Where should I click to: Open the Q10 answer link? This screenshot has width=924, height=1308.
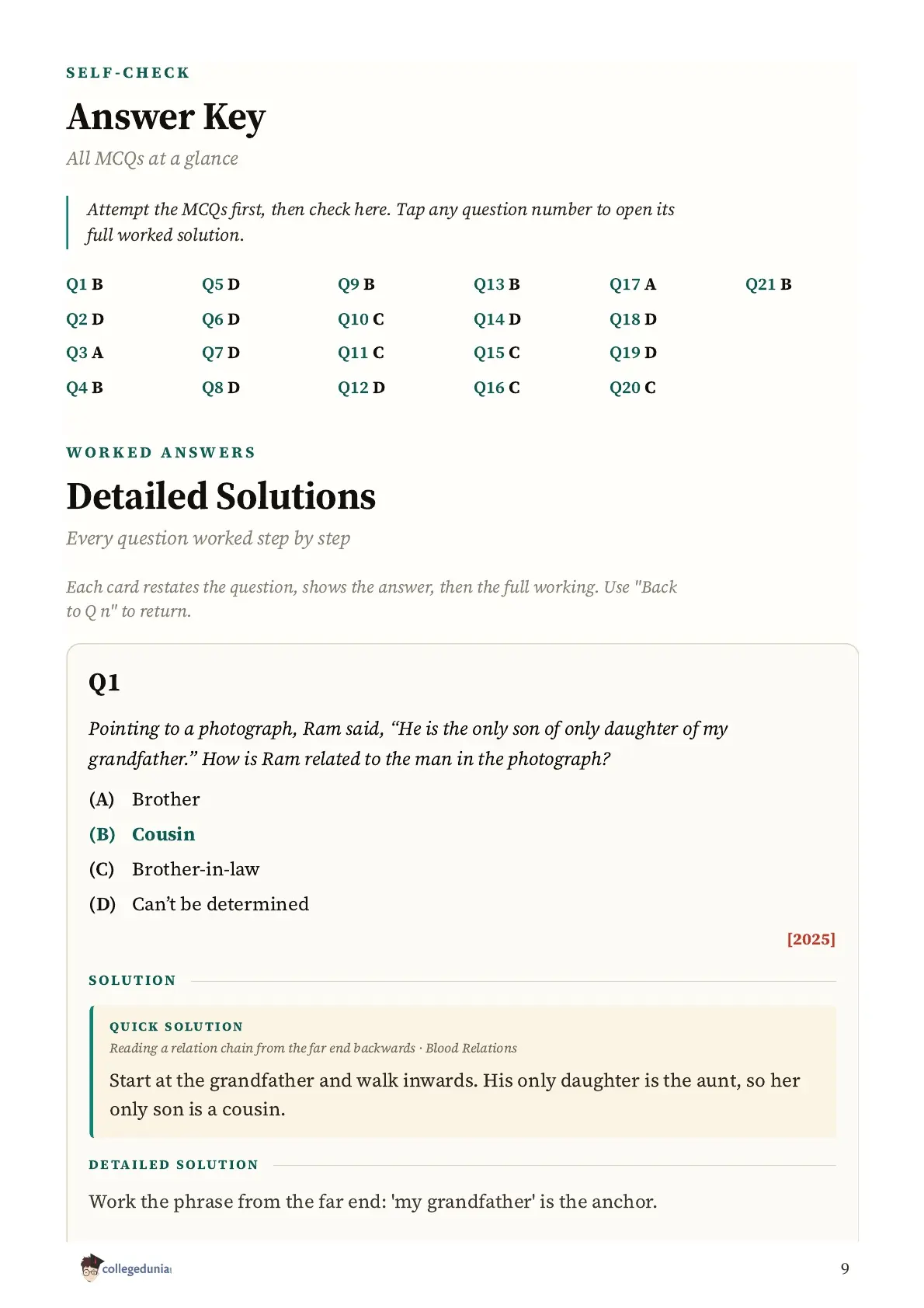pos(361,319)
